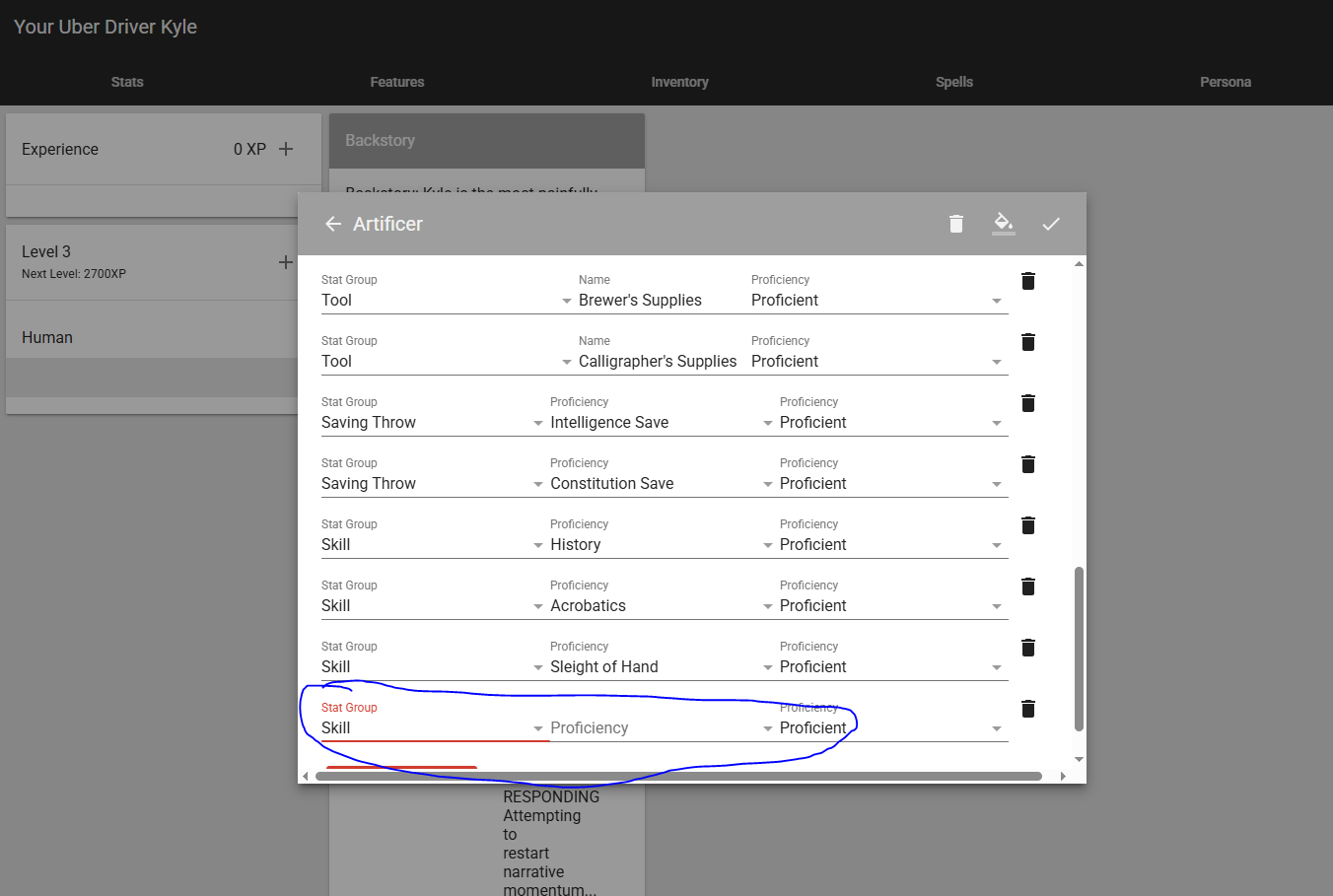Viewport: 1333px width, 896px height.
Task: Click the Artificer dialog title
Action: point(387,224)
